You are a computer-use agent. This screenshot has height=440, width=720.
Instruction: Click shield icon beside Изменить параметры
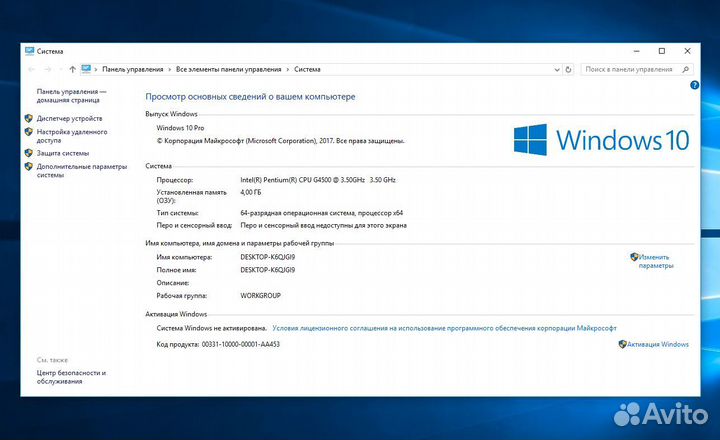(634, 257)
